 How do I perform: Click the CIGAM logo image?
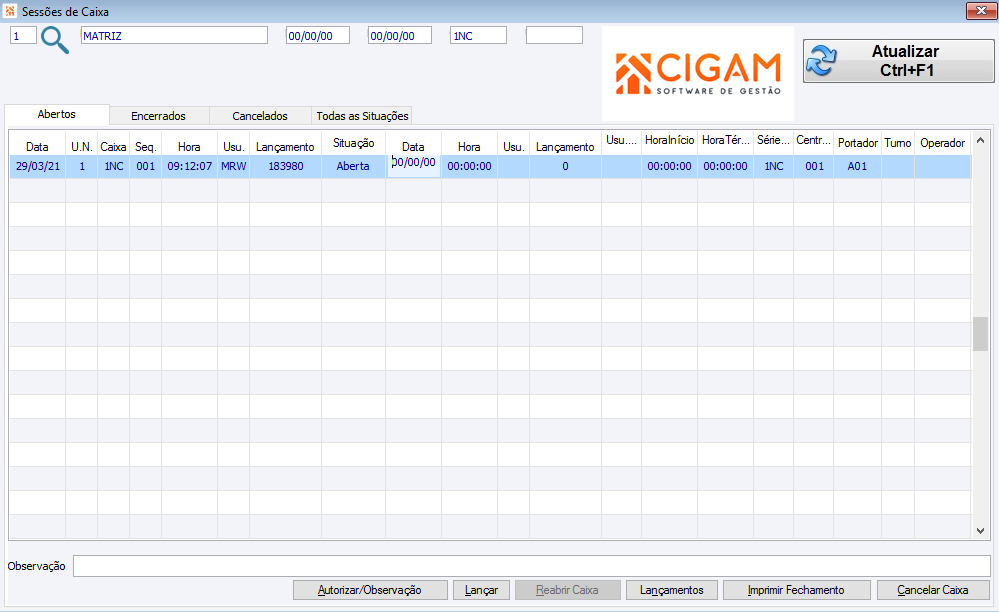click(x=698, y=73)
